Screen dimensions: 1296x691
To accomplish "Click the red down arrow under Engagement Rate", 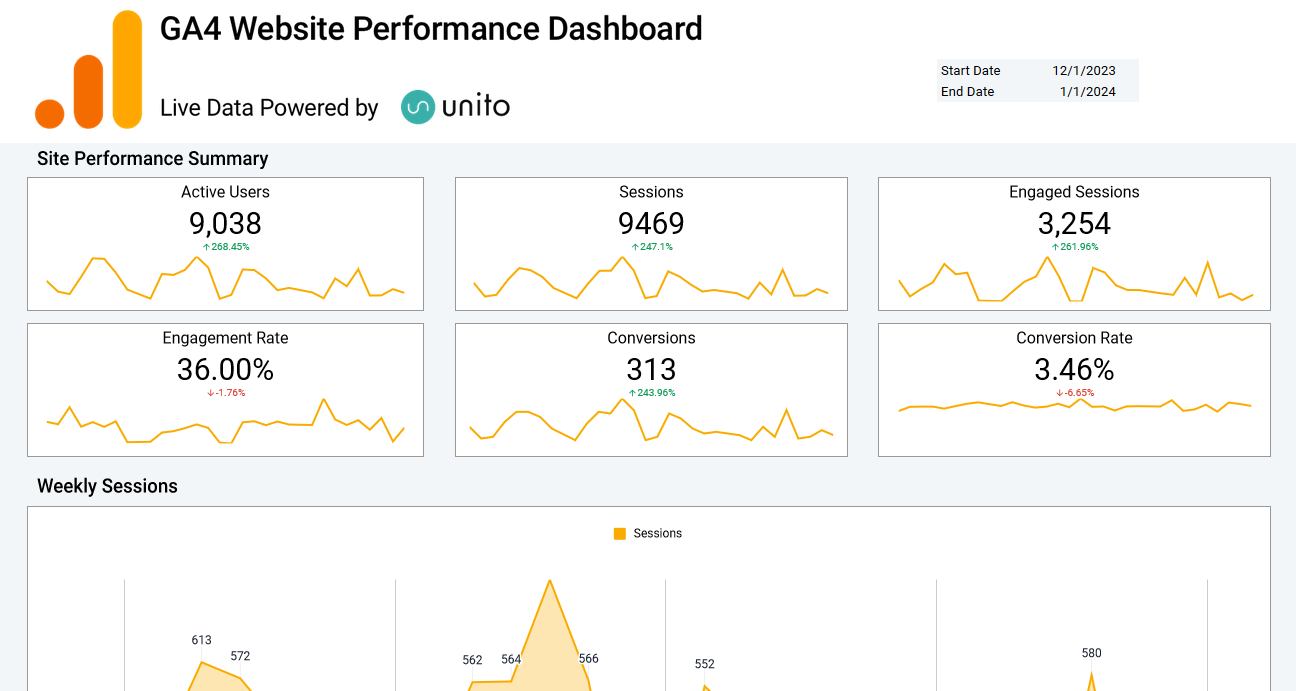I will (210, 393).
